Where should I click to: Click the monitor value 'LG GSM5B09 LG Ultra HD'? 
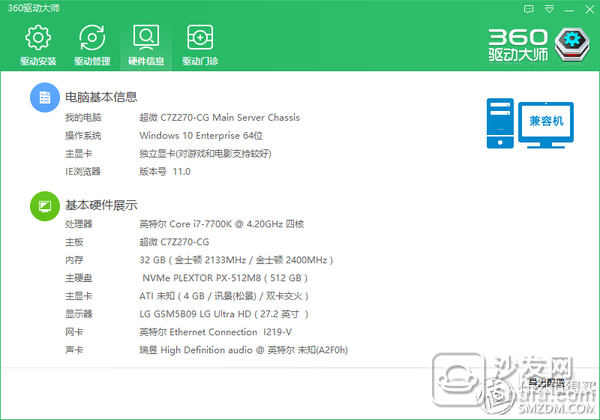[195, 314]
